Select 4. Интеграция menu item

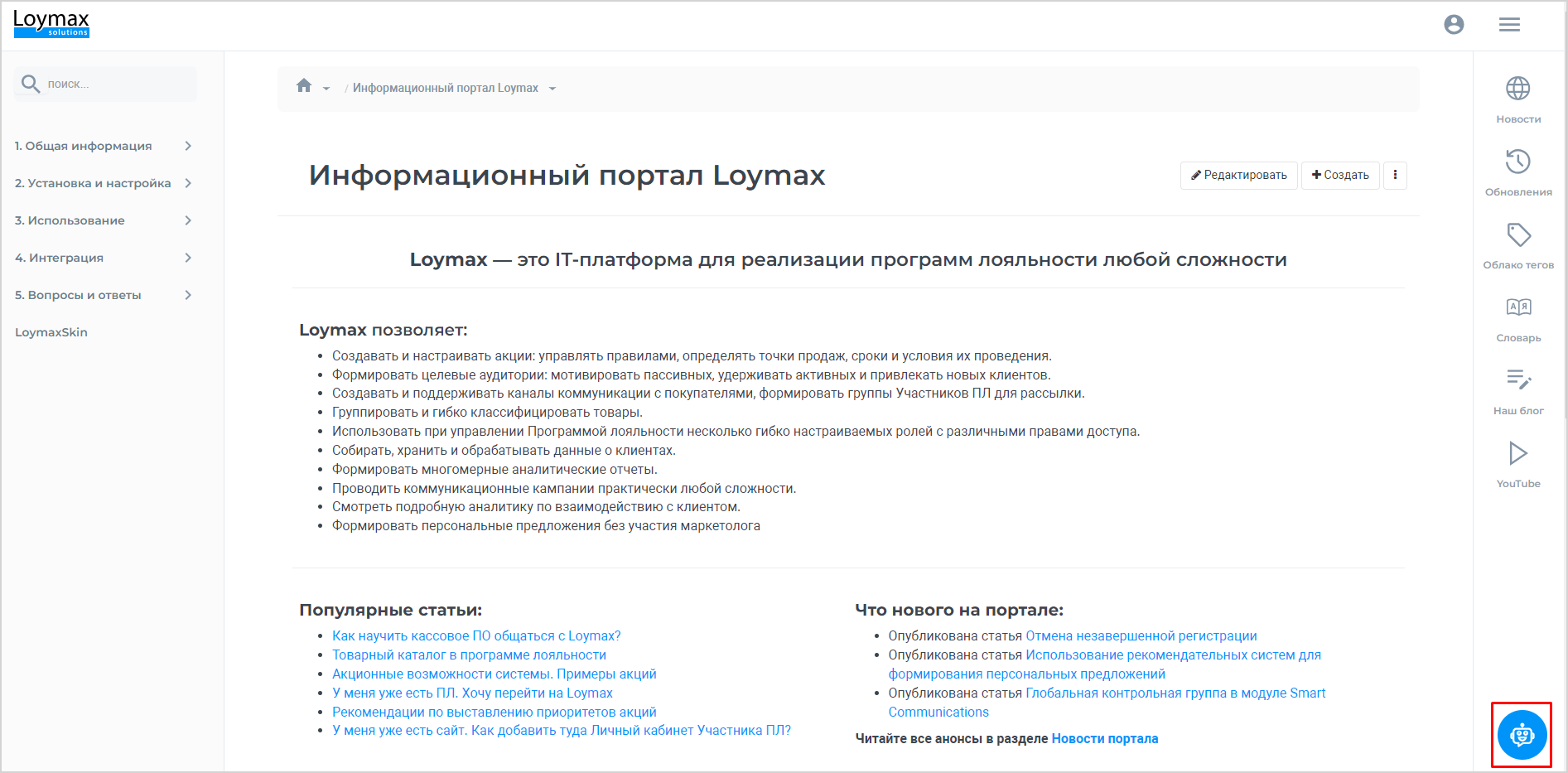(59, 258)
